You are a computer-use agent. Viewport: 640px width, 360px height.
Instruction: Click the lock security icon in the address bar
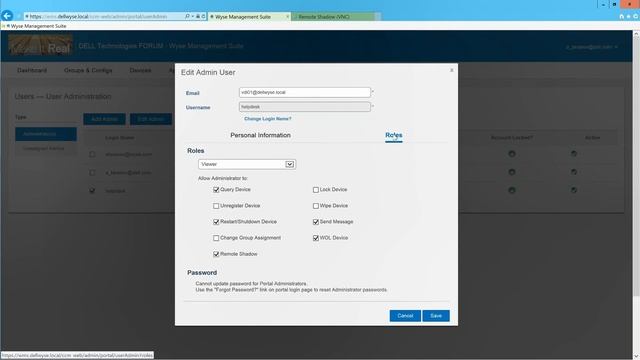(198, 16)
